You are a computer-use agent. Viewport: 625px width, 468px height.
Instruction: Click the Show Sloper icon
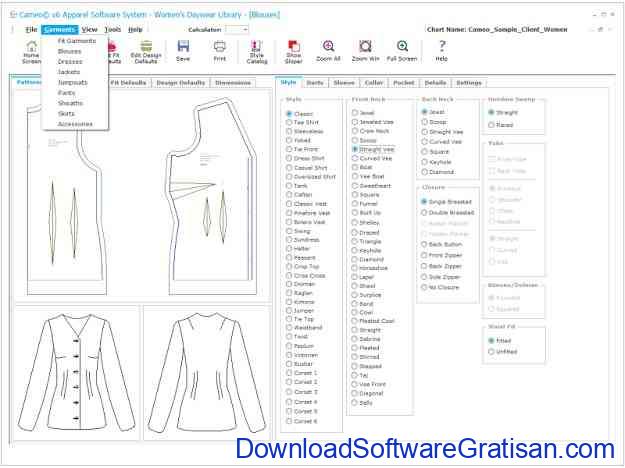click(293, 52)
